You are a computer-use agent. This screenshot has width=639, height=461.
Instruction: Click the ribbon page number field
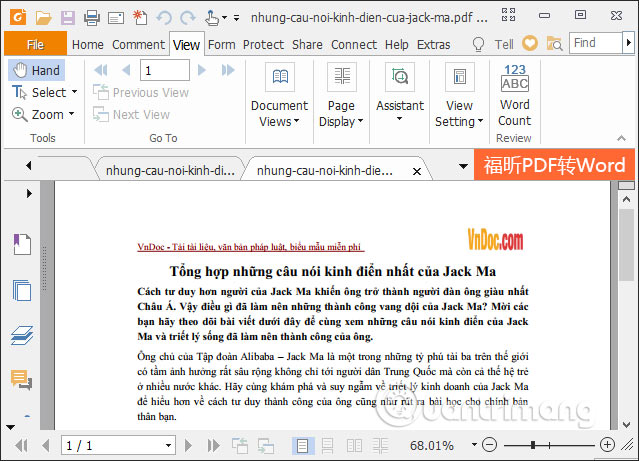[165, 70]
